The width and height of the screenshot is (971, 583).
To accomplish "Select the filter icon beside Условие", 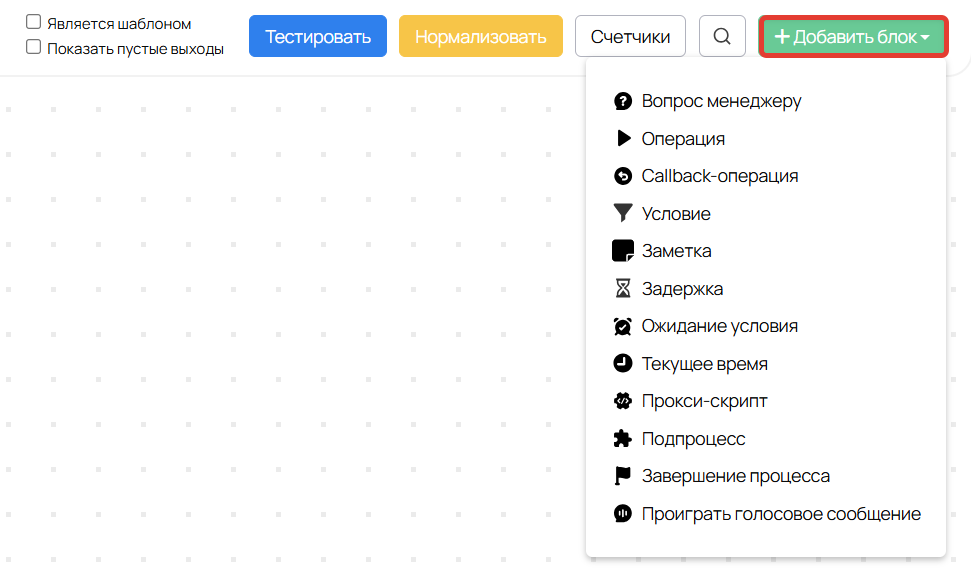I will (x=622, y=213).
